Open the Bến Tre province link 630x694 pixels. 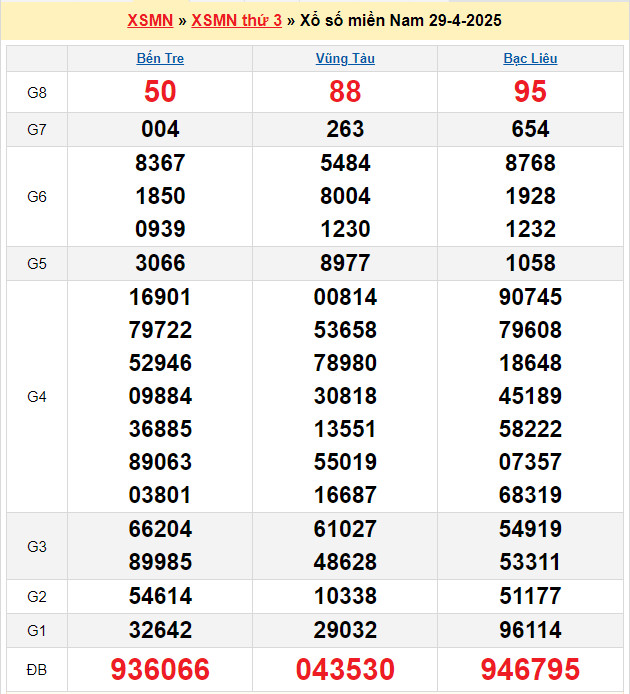[160, 58]
